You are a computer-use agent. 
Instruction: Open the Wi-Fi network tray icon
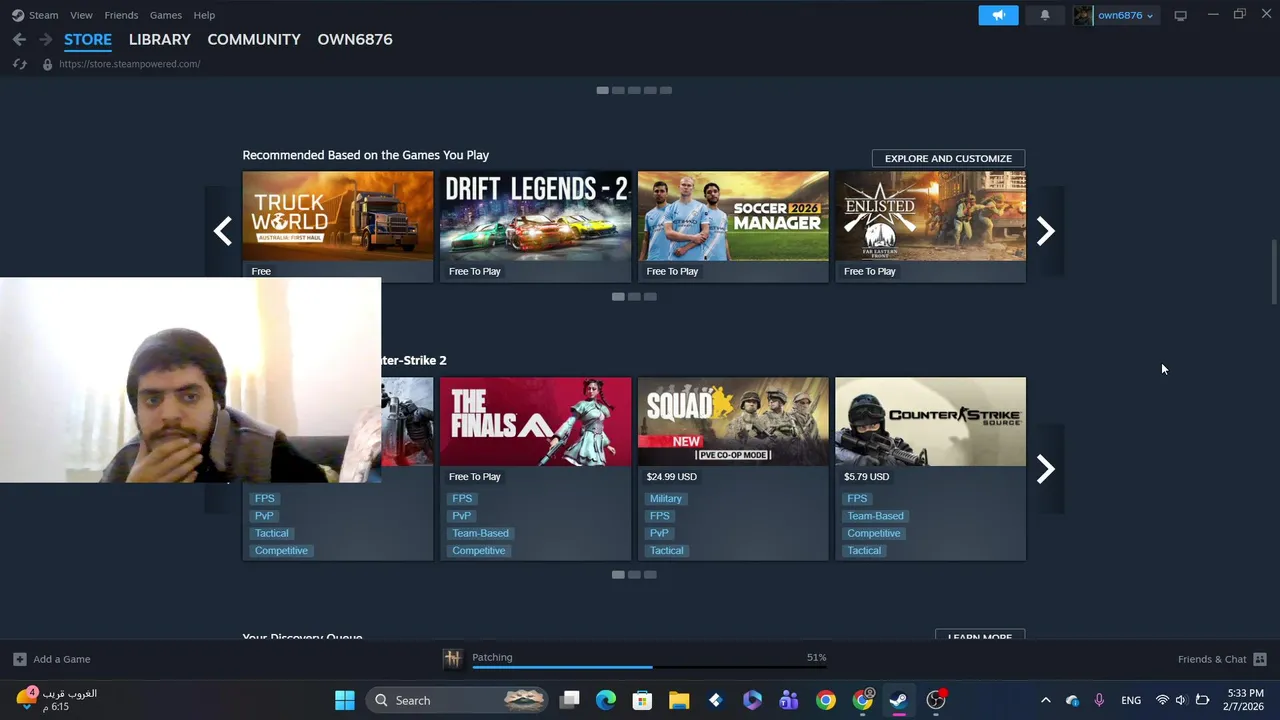(1162, 700)
